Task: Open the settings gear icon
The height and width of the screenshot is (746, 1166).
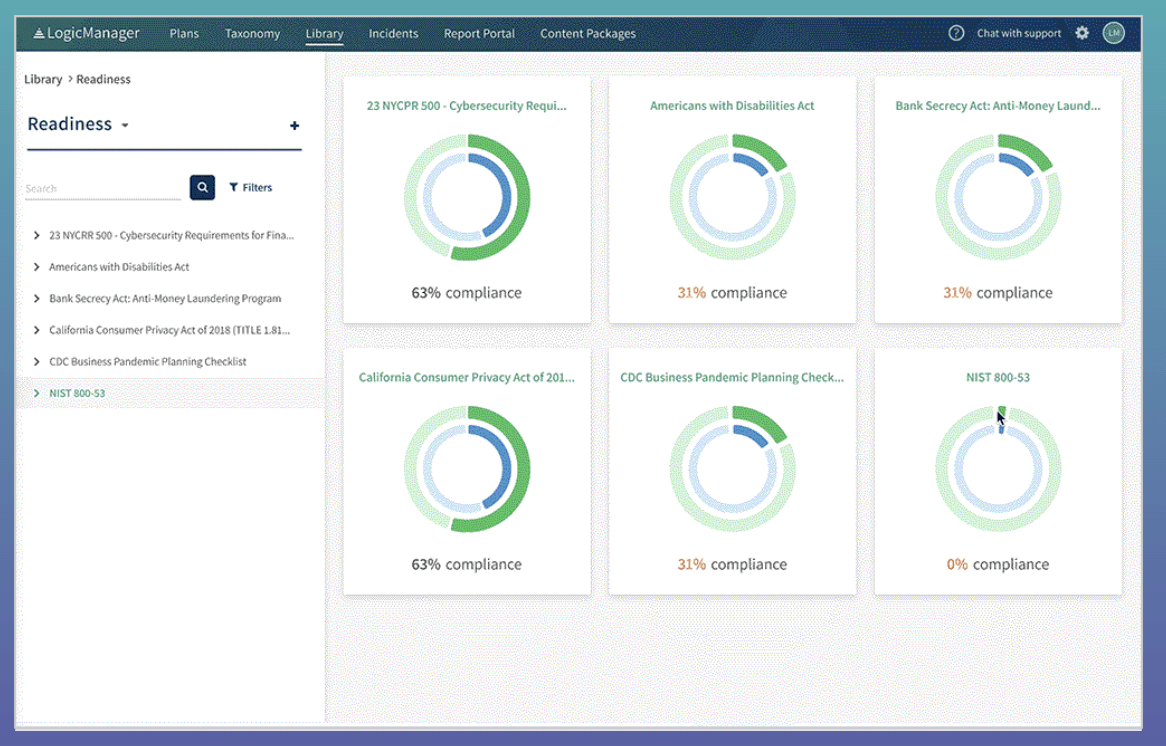Action: tap(1082, 33)
